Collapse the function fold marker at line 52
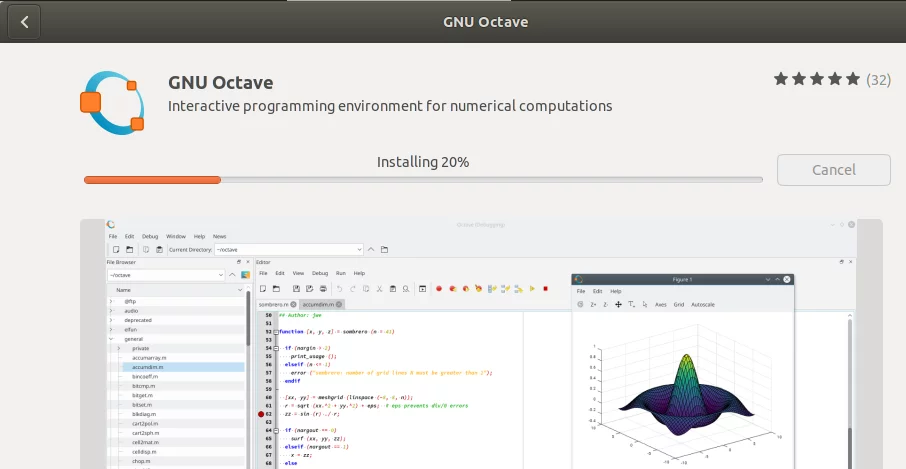Screen dimensions: 906x469 tap(277, 332)
